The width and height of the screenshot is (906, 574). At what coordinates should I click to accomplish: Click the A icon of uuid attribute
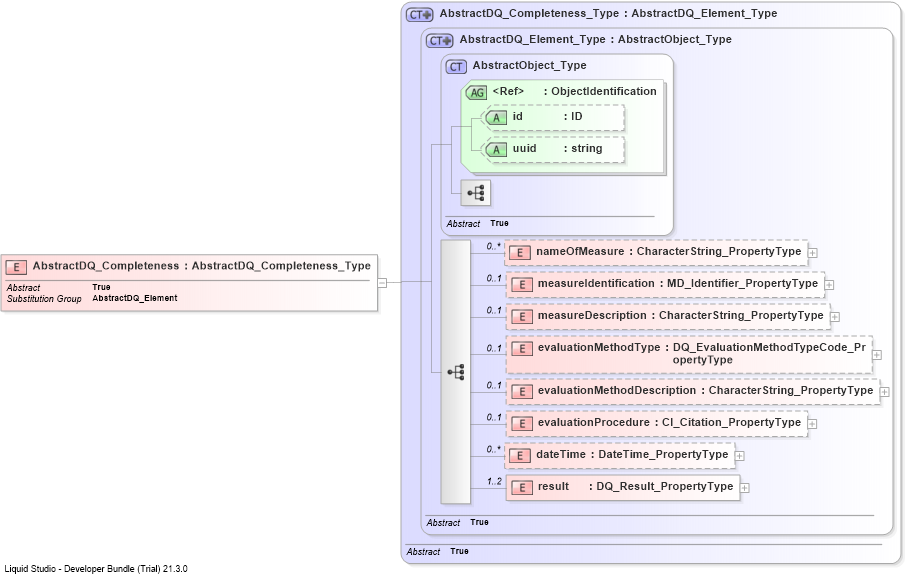click(x=496, y=150)
